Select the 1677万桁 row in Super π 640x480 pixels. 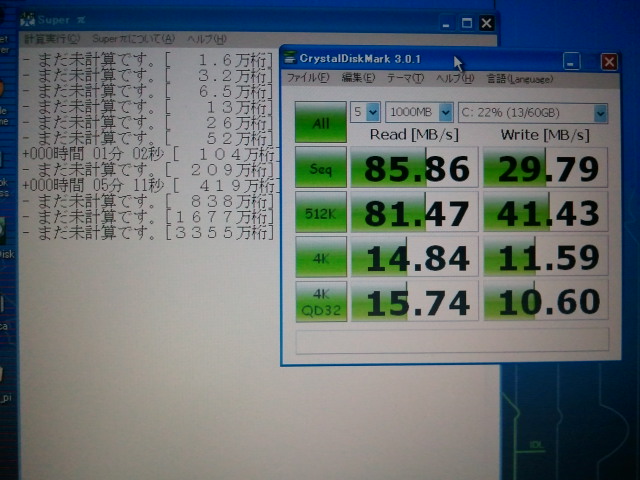point(148,217)
